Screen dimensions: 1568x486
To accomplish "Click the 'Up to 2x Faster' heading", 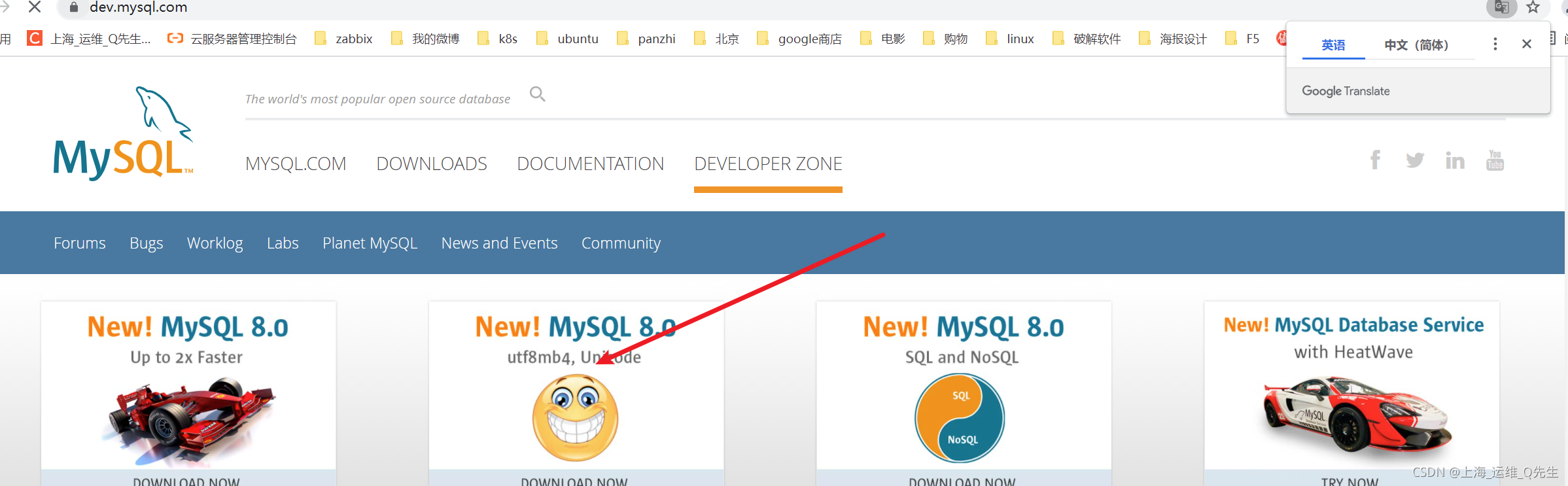I will click(x=186, y=357).
